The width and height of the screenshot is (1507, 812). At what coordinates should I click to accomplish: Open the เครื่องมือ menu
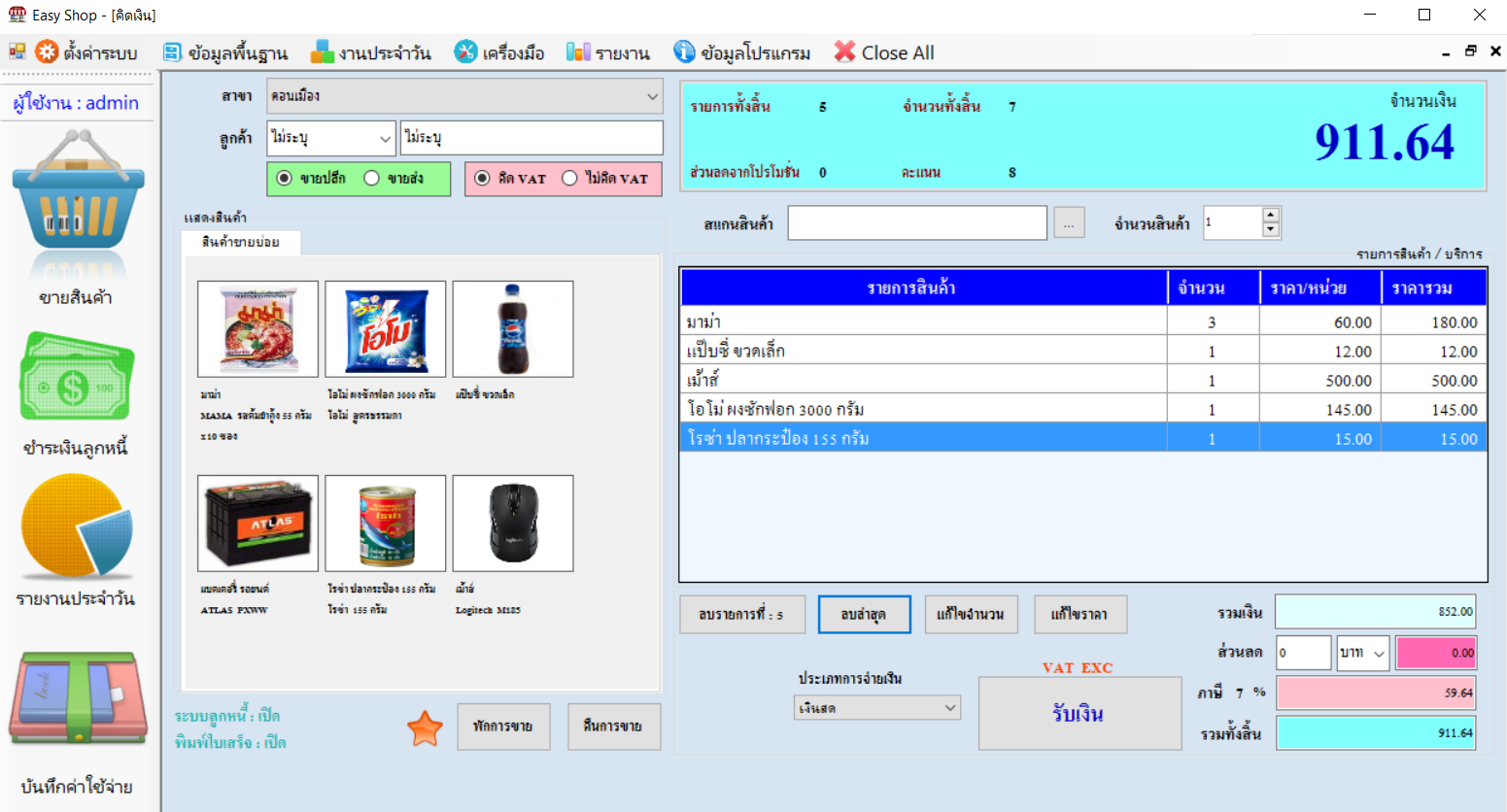click(513, 52)
